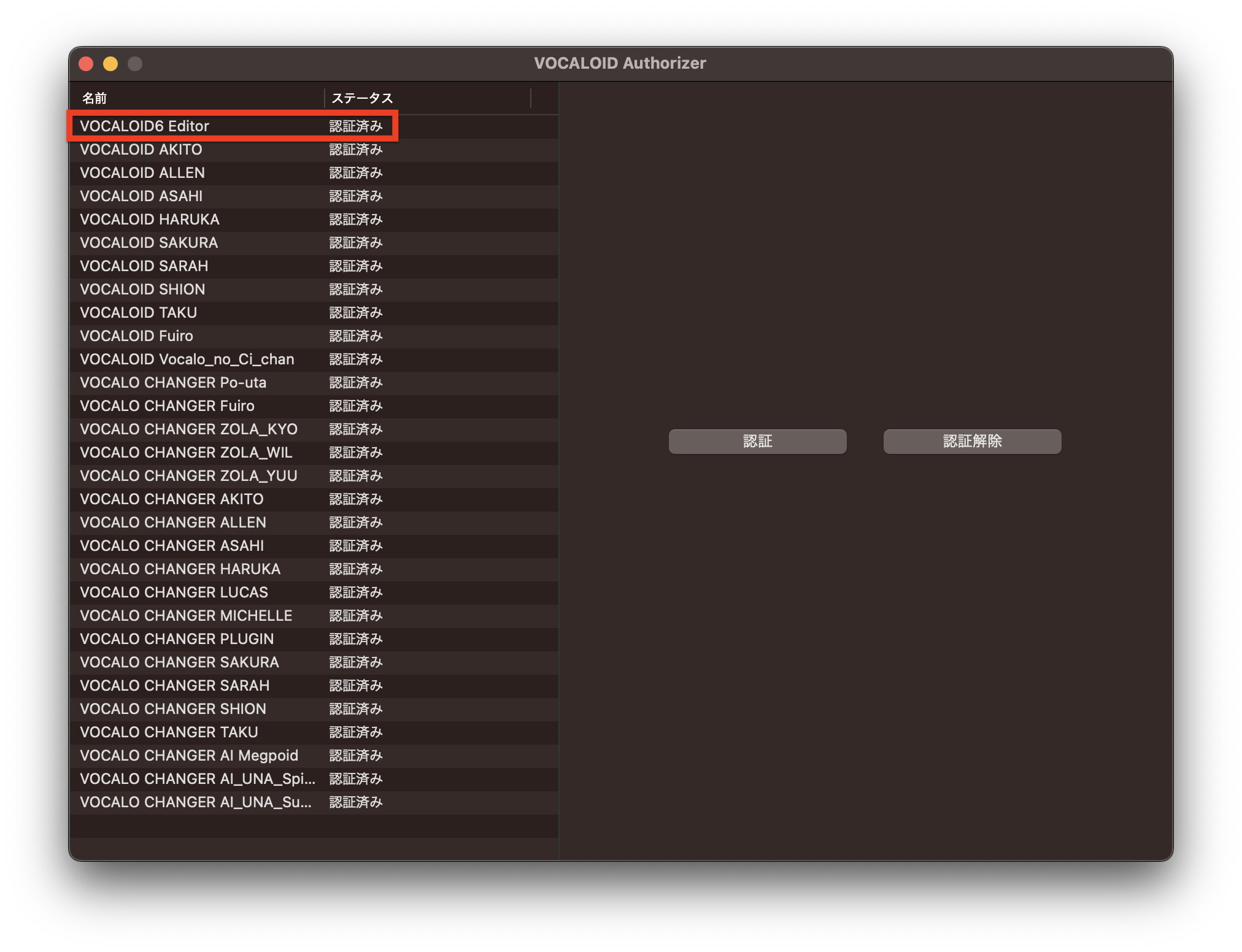This screenshot has height=952, width=1242.
Task: Click the red close window button
Action: coord(86,64)
